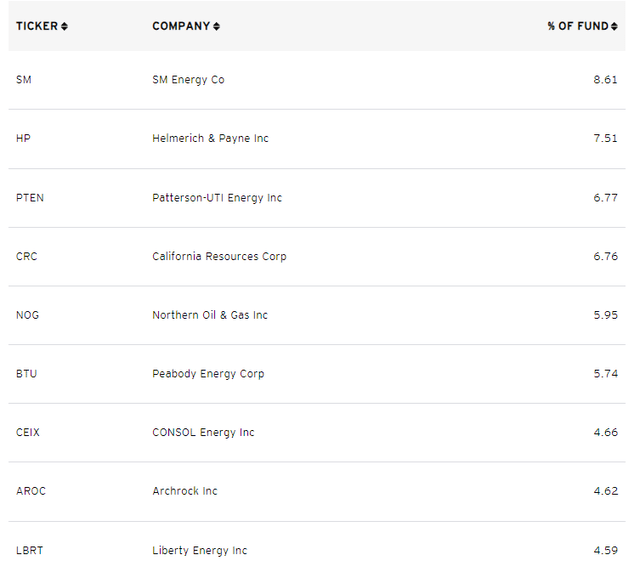This screenshot has width=640, height=572.
Task: Click the % OF FUND sort arrows
Action: [613, 27]
